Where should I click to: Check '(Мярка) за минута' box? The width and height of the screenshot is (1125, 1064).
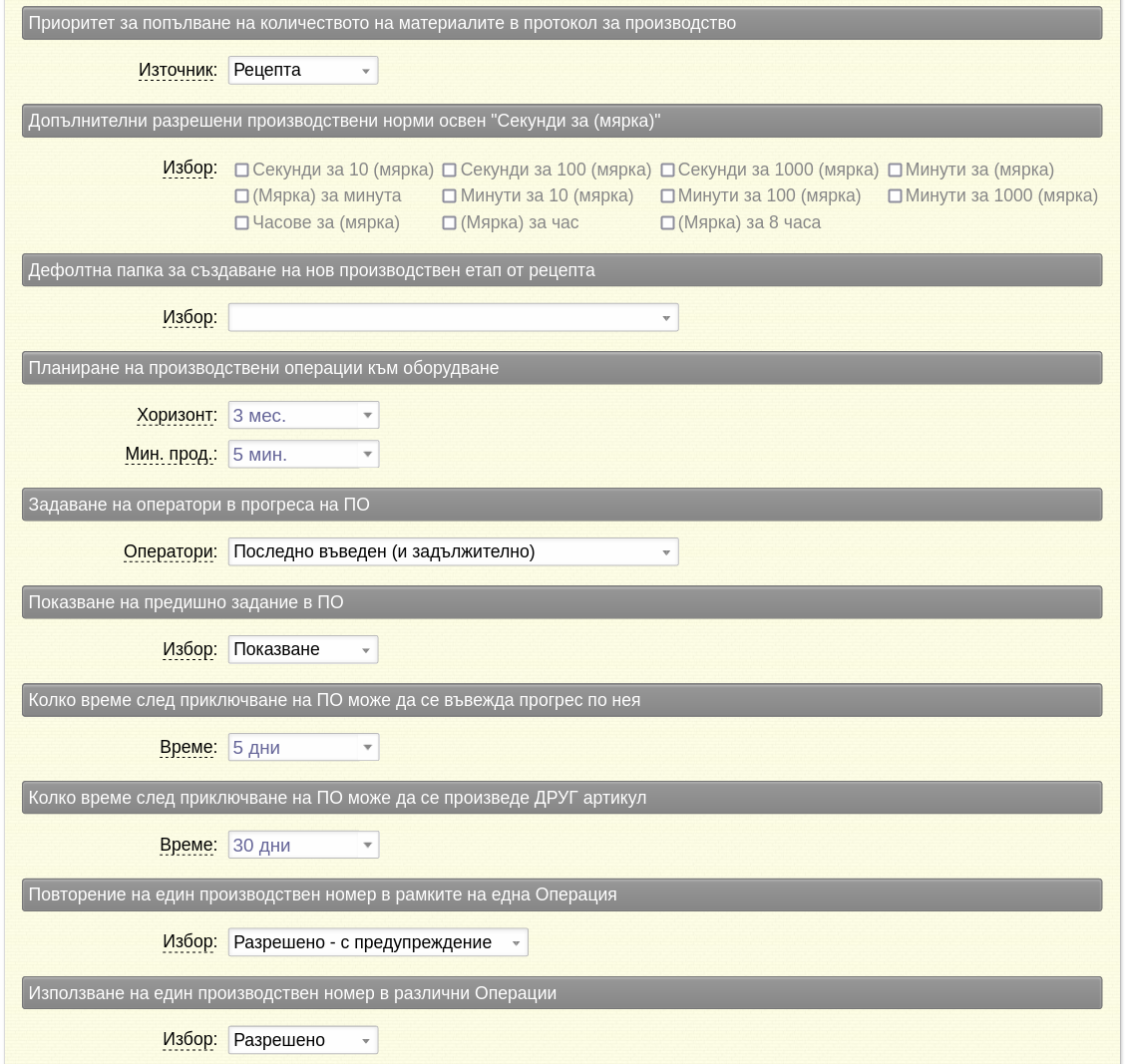(x=241, y=195)
